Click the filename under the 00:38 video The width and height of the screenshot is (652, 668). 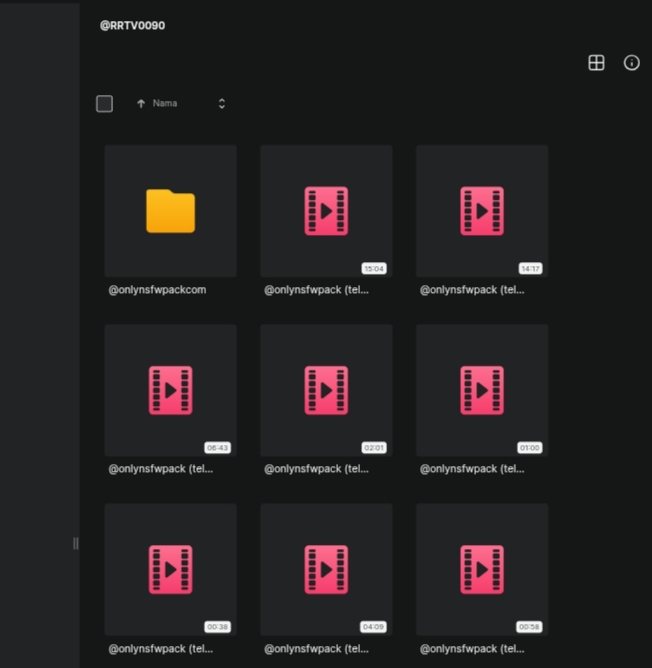point(161,649)
